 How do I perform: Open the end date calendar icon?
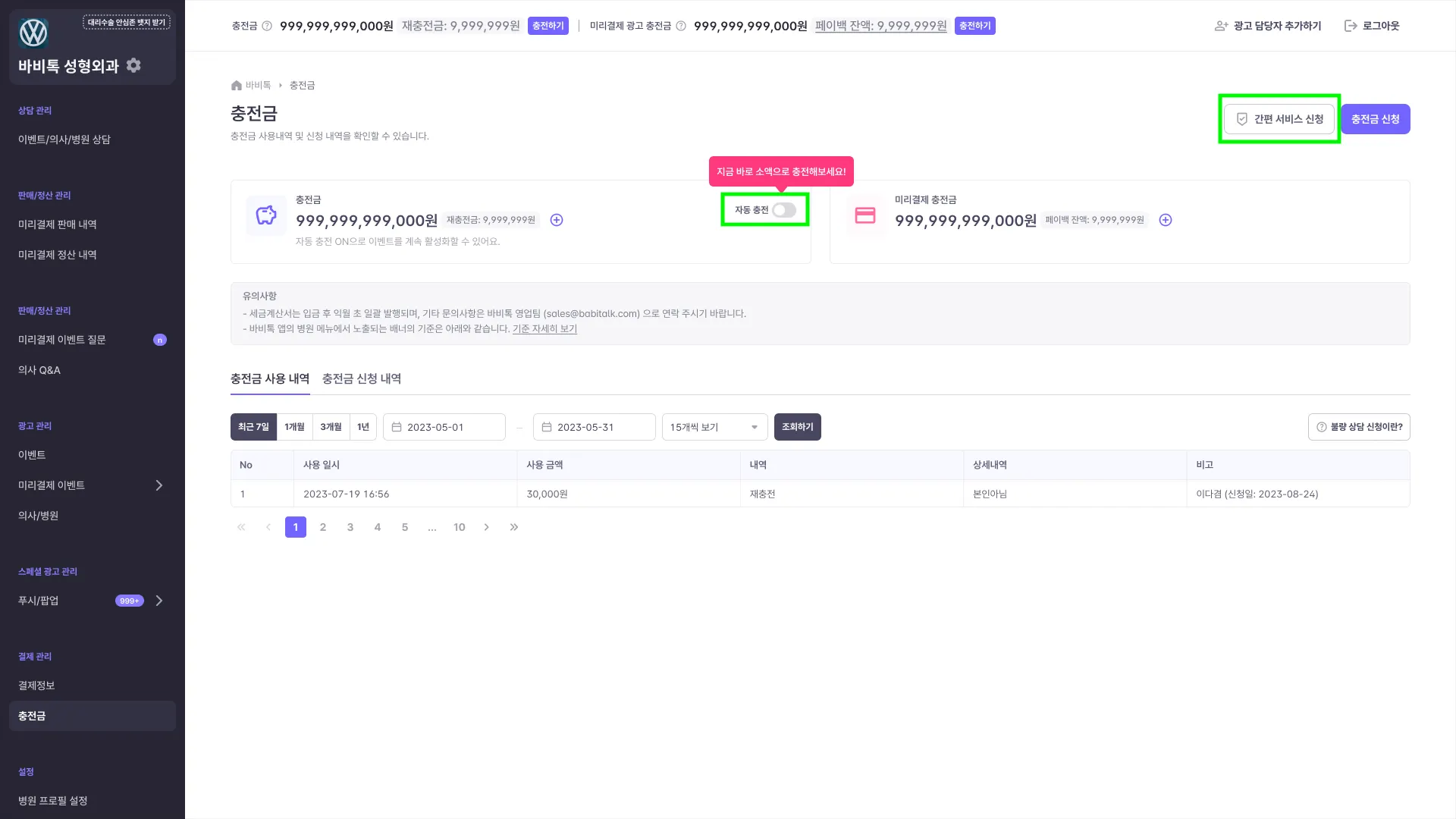[546, 427]
